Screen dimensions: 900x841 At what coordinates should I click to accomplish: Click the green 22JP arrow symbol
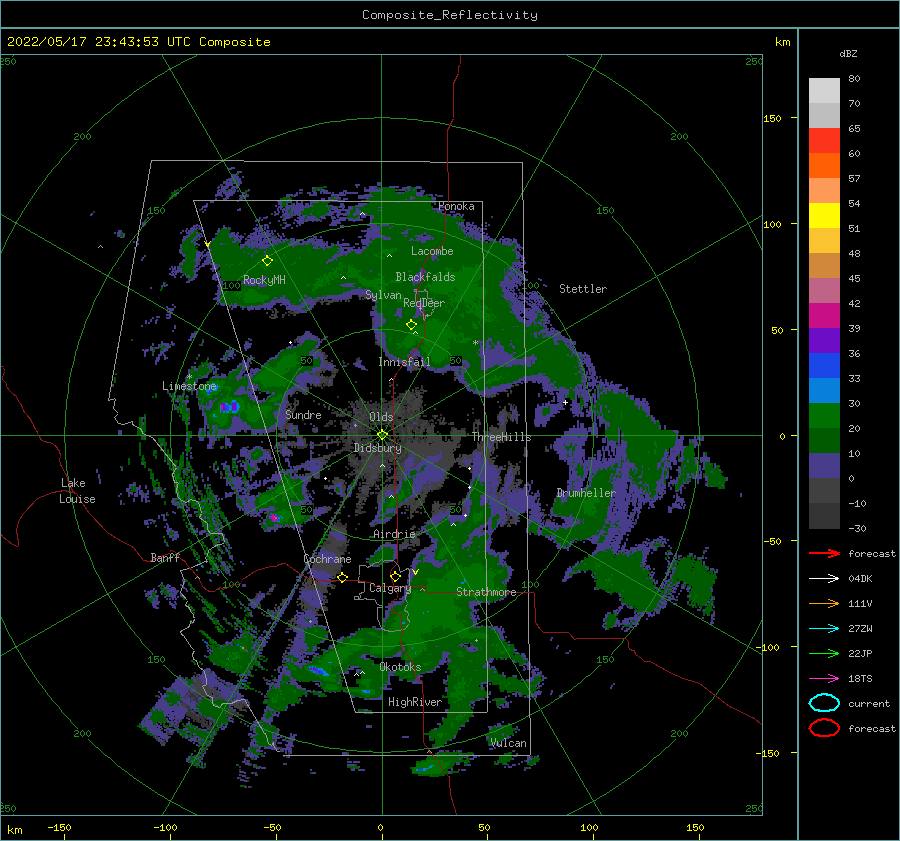pyautogui.click(x=824, y=653)
